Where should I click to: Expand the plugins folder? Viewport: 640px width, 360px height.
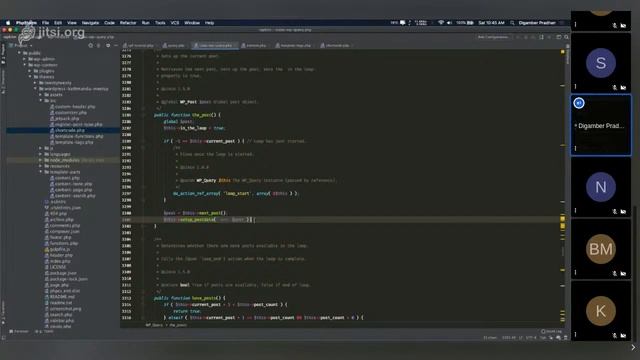pyautogui.click(x=30, y=71)
